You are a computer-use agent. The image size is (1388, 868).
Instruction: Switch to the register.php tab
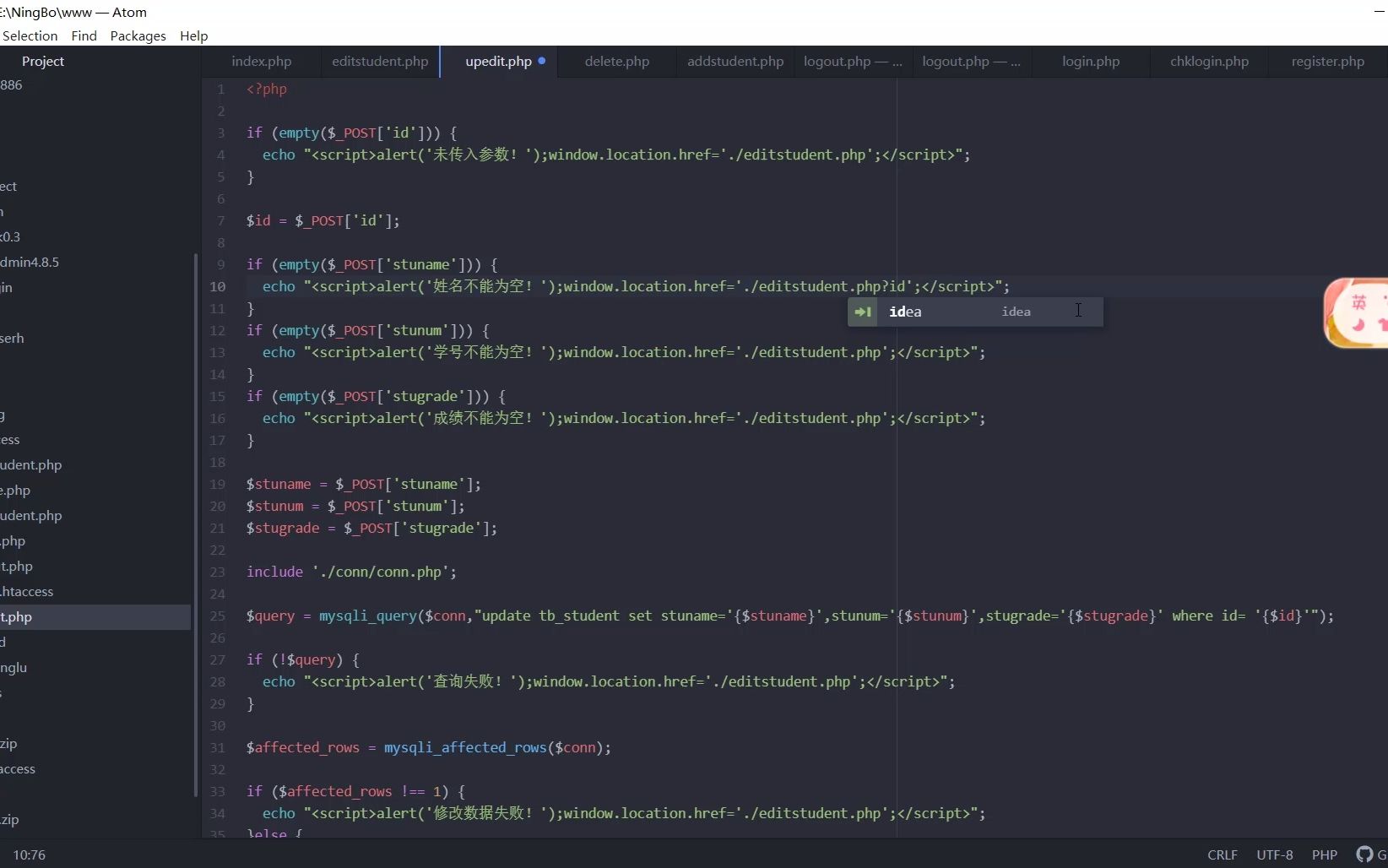coord(1327,61)
